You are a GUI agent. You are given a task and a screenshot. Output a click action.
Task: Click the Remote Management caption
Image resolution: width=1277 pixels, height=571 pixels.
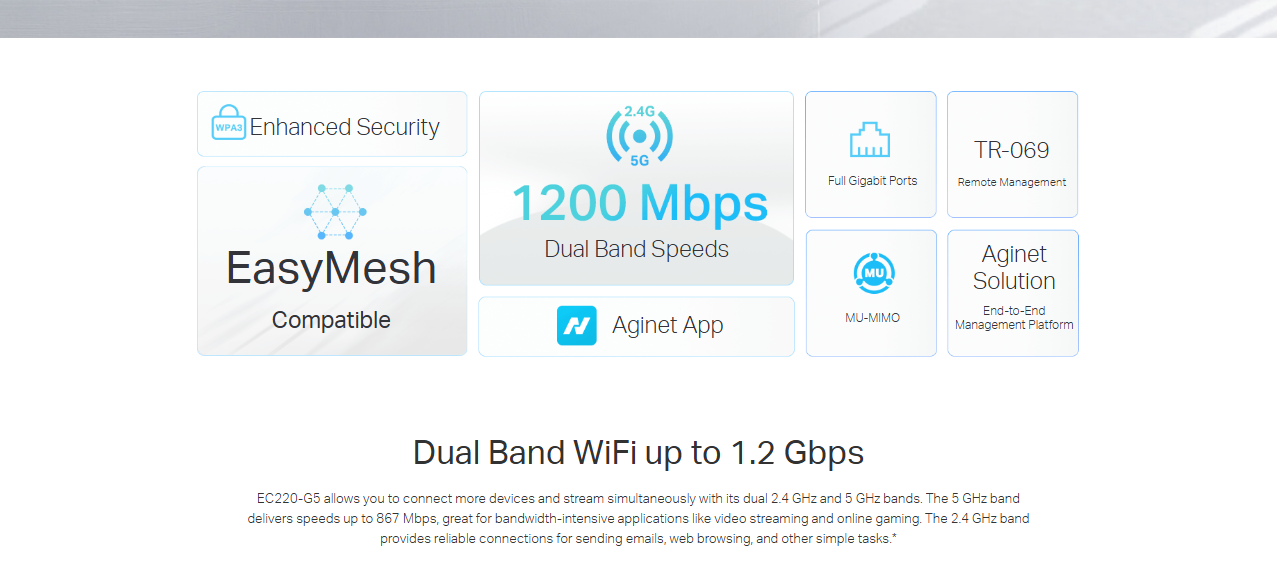pos(1012,182)
